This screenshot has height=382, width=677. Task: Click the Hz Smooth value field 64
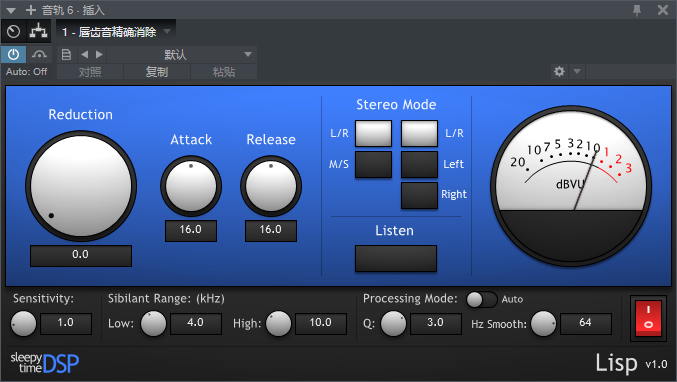pyautogui.click(x=585, y=323)
